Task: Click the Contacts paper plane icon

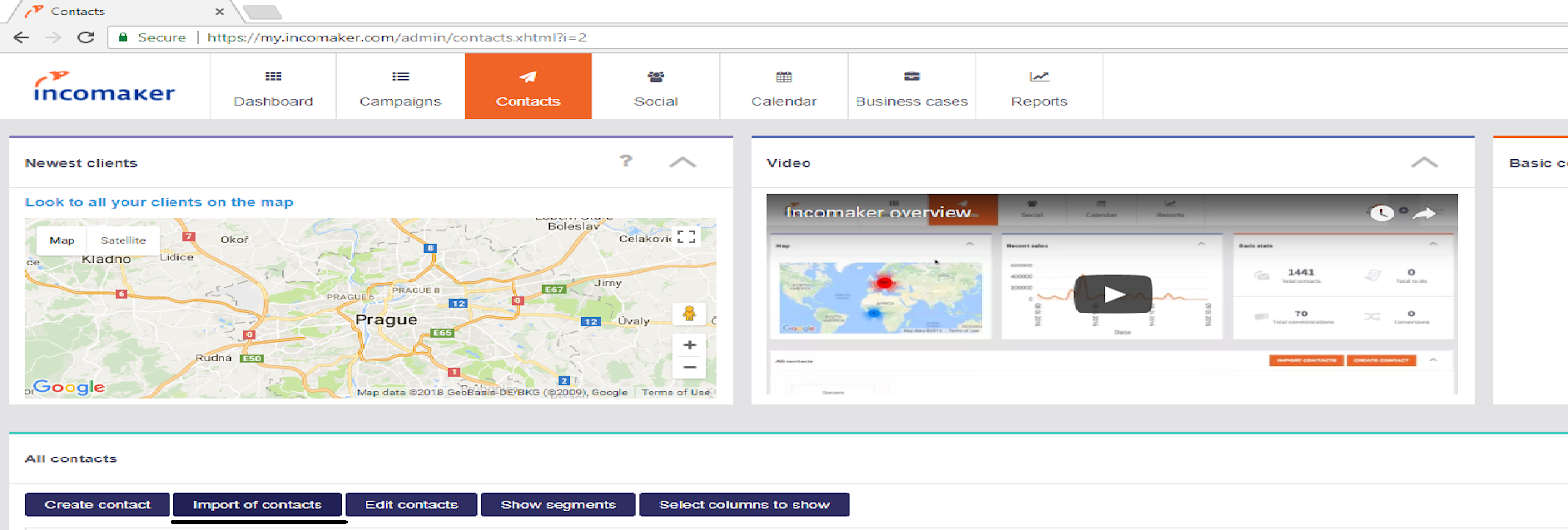Action: 528,76
